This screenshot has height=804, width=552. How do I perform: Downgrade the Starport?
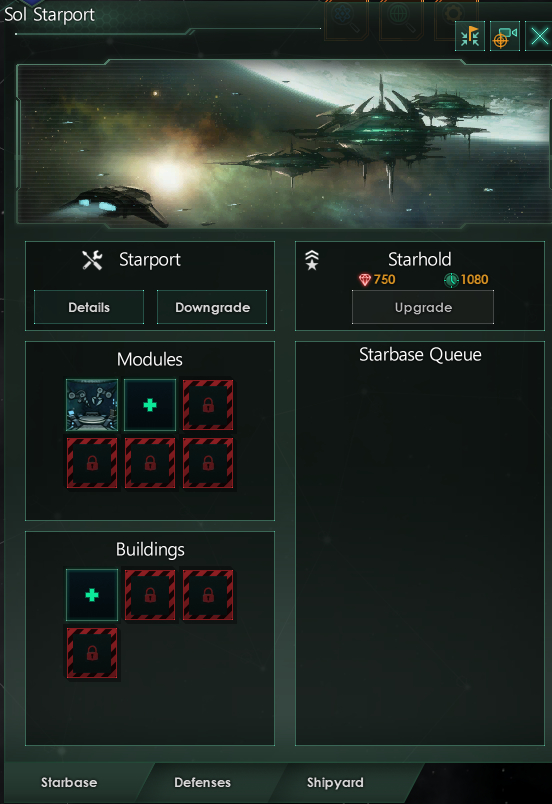click(x=212, y=307)
